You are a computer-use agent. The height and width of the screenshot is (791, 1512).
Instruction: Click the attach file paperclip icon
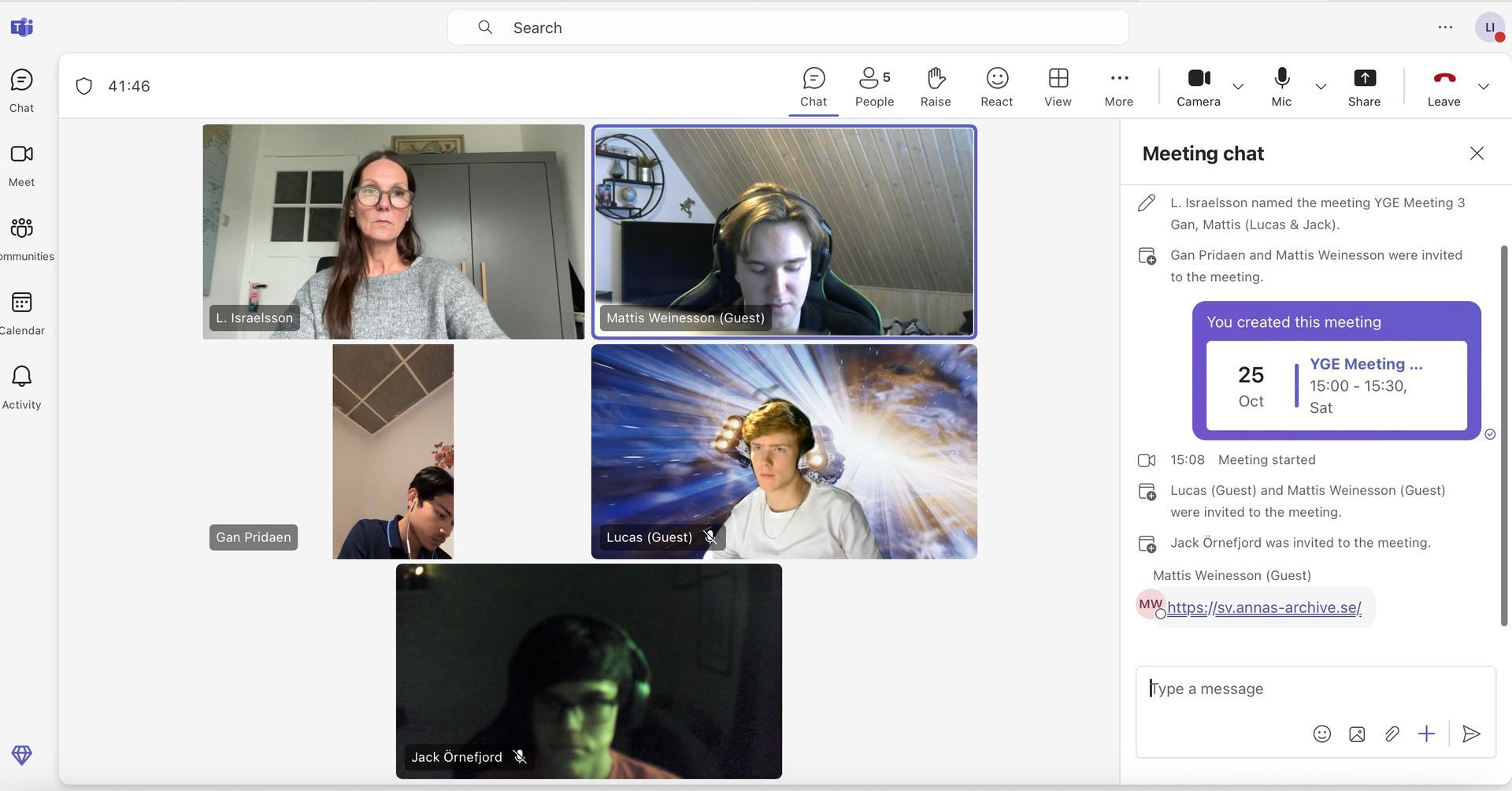pyautogui.click(x=1392, y=734)
